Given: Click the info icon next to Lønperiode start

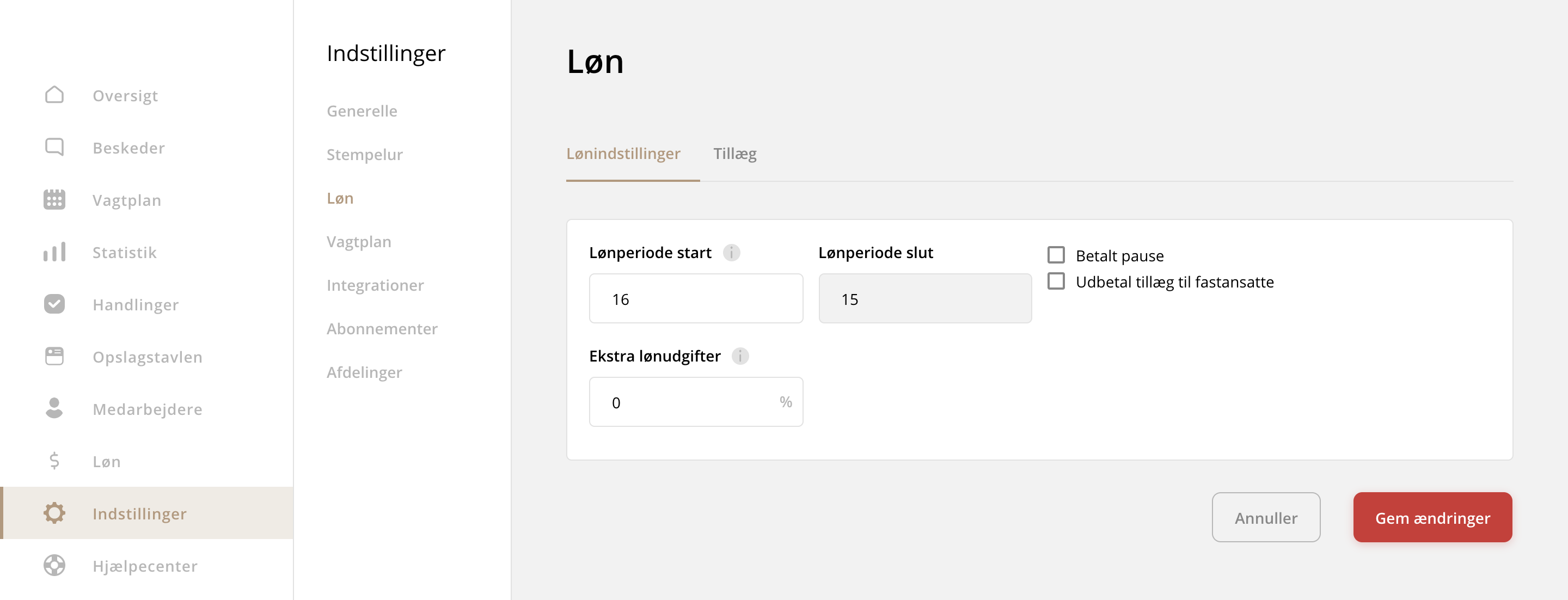Looking at the screenshot, I should 732,253.
